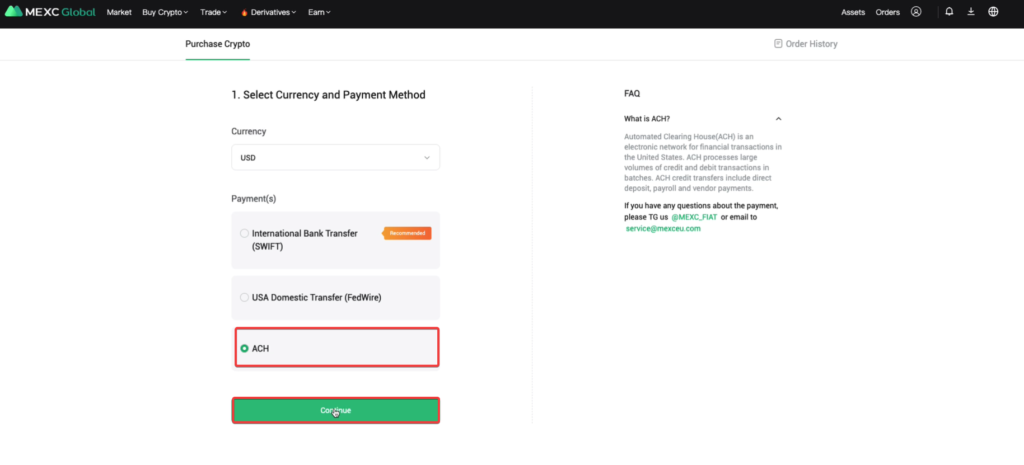Switch to the Purchase Crypto tab

[217, 44]
